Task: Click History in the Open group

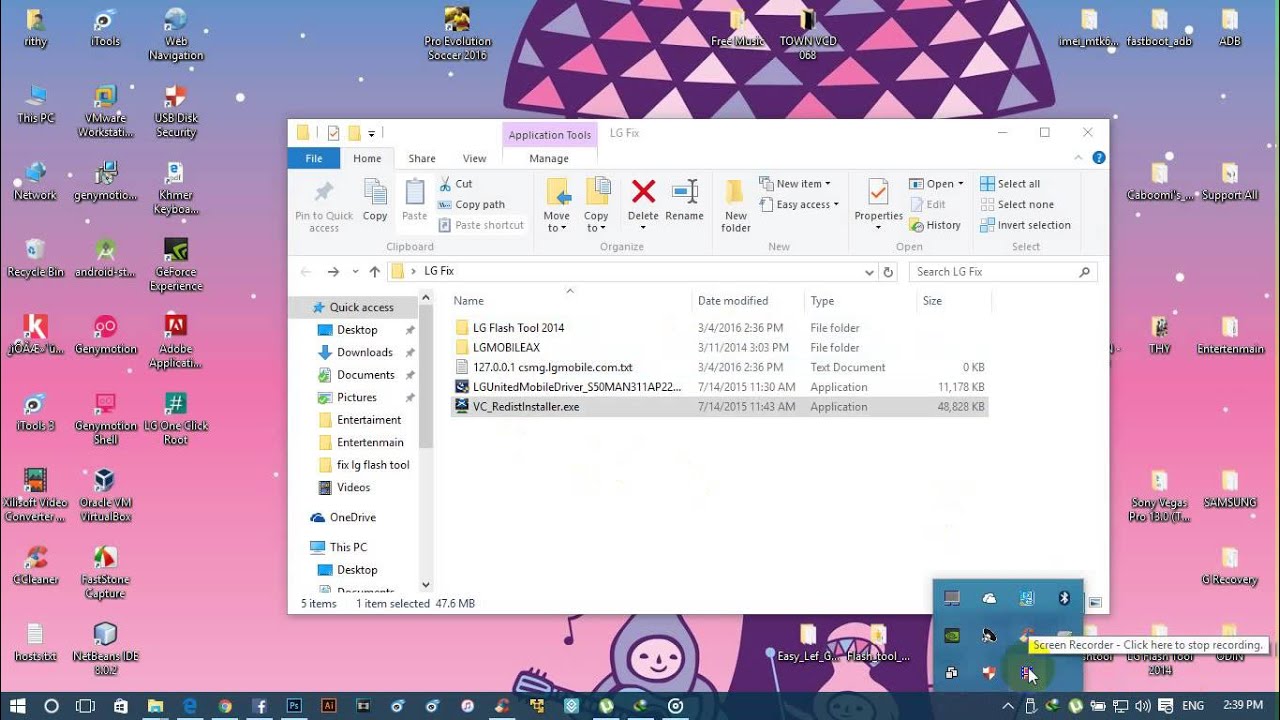Action: (935, 225)
